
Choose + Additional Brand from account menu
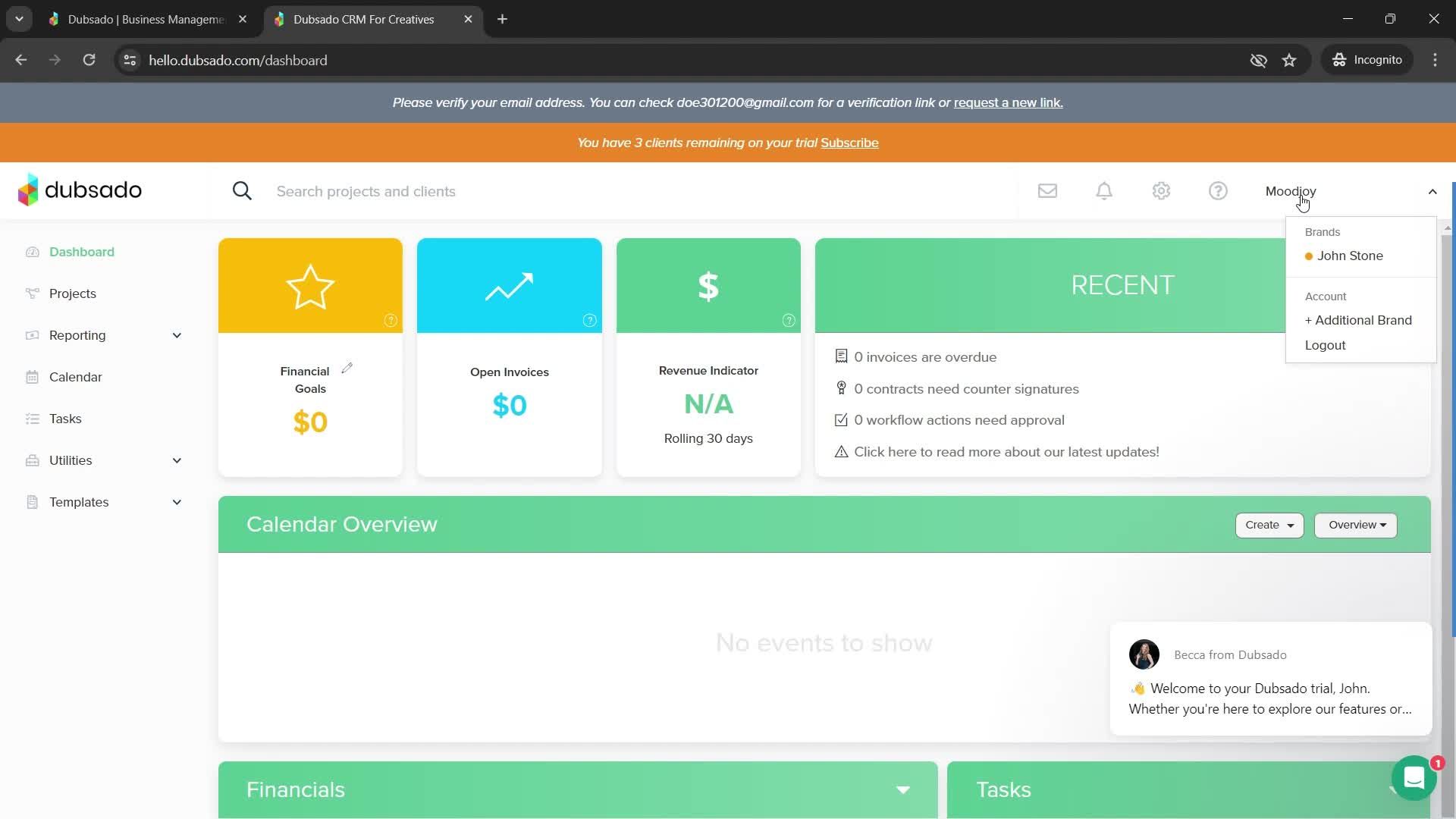point(1358,320)
